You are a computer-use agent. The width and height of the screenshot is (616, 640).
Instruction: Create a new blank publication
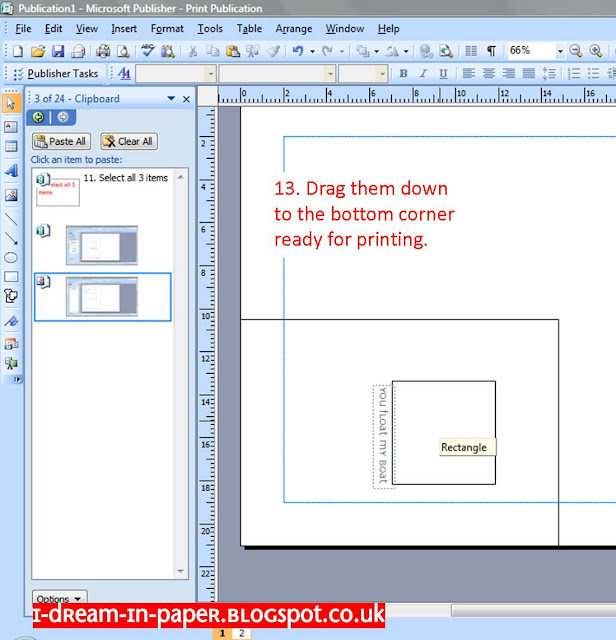point(18,51)
